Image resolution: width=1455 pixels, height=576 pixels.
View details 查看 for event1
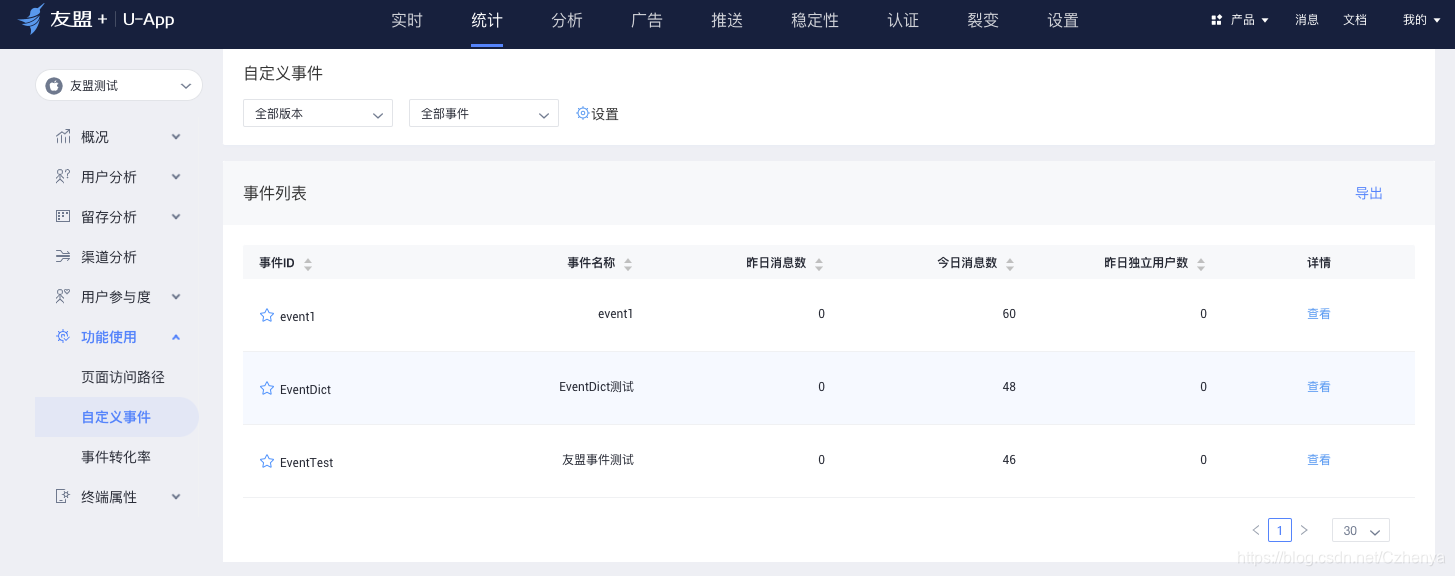click(x=1319, y=314)
